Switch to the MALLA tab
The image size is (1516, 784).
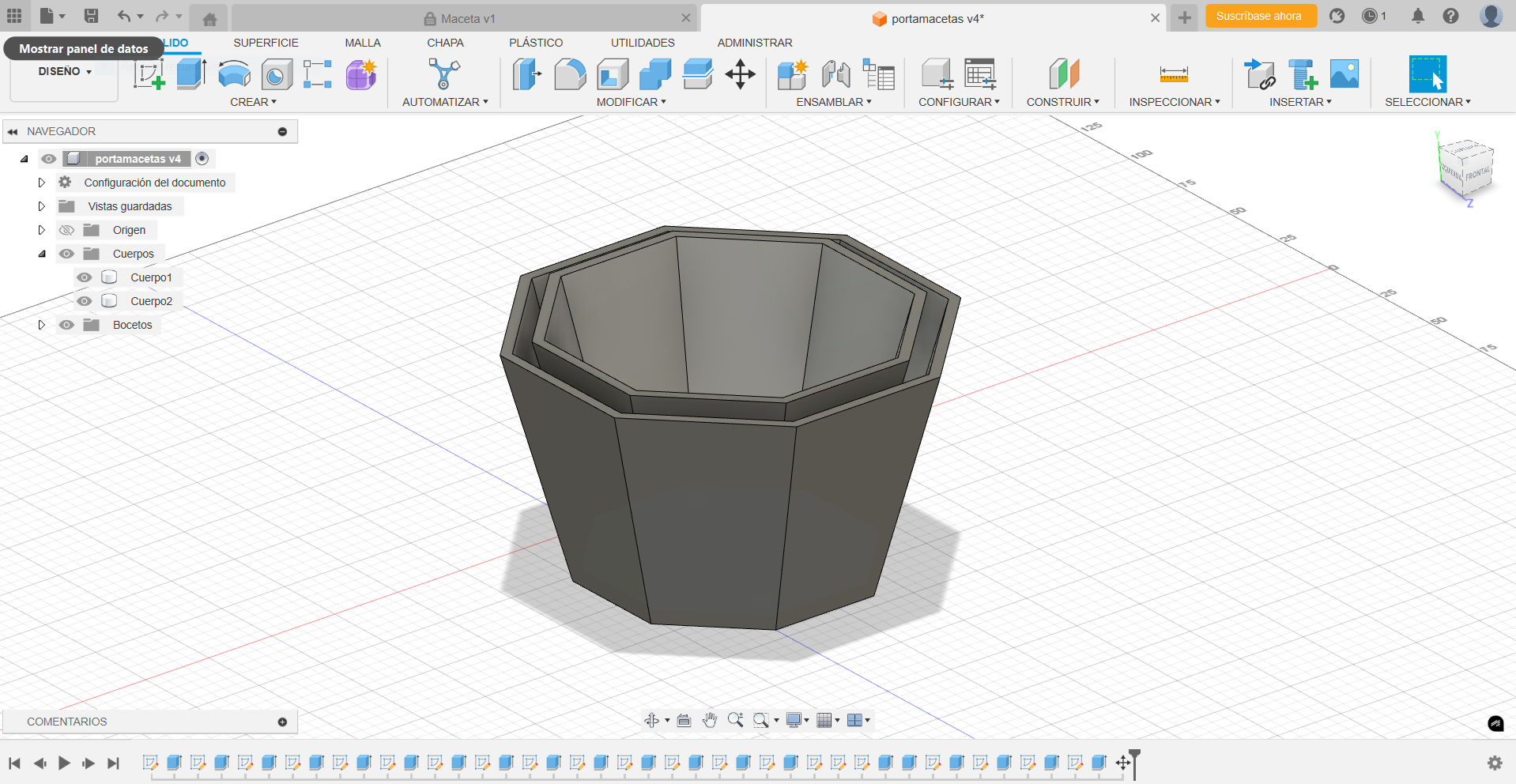363,43
